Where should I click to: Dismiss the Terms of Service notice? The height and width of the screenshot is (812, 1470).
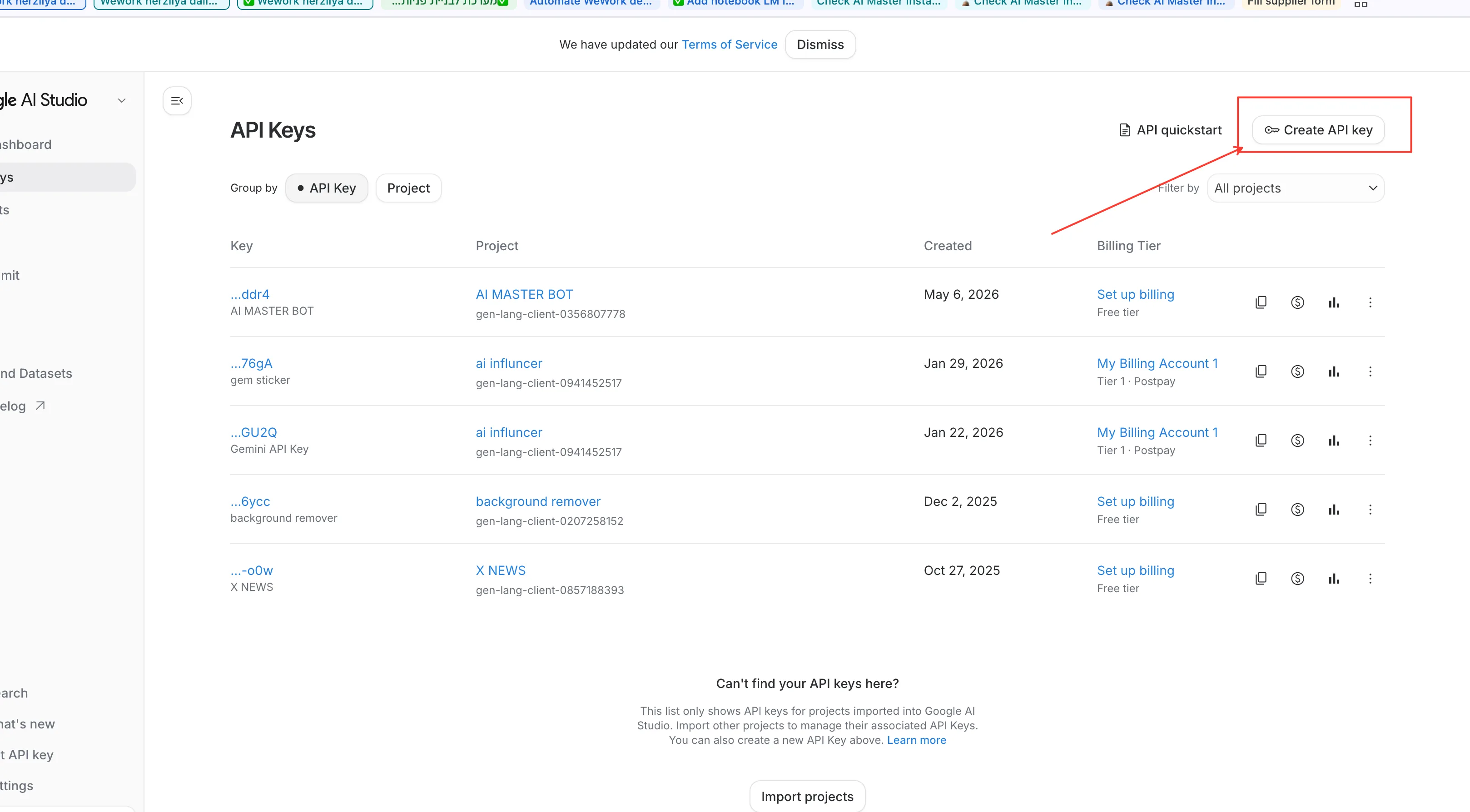(x=820, y=45)
